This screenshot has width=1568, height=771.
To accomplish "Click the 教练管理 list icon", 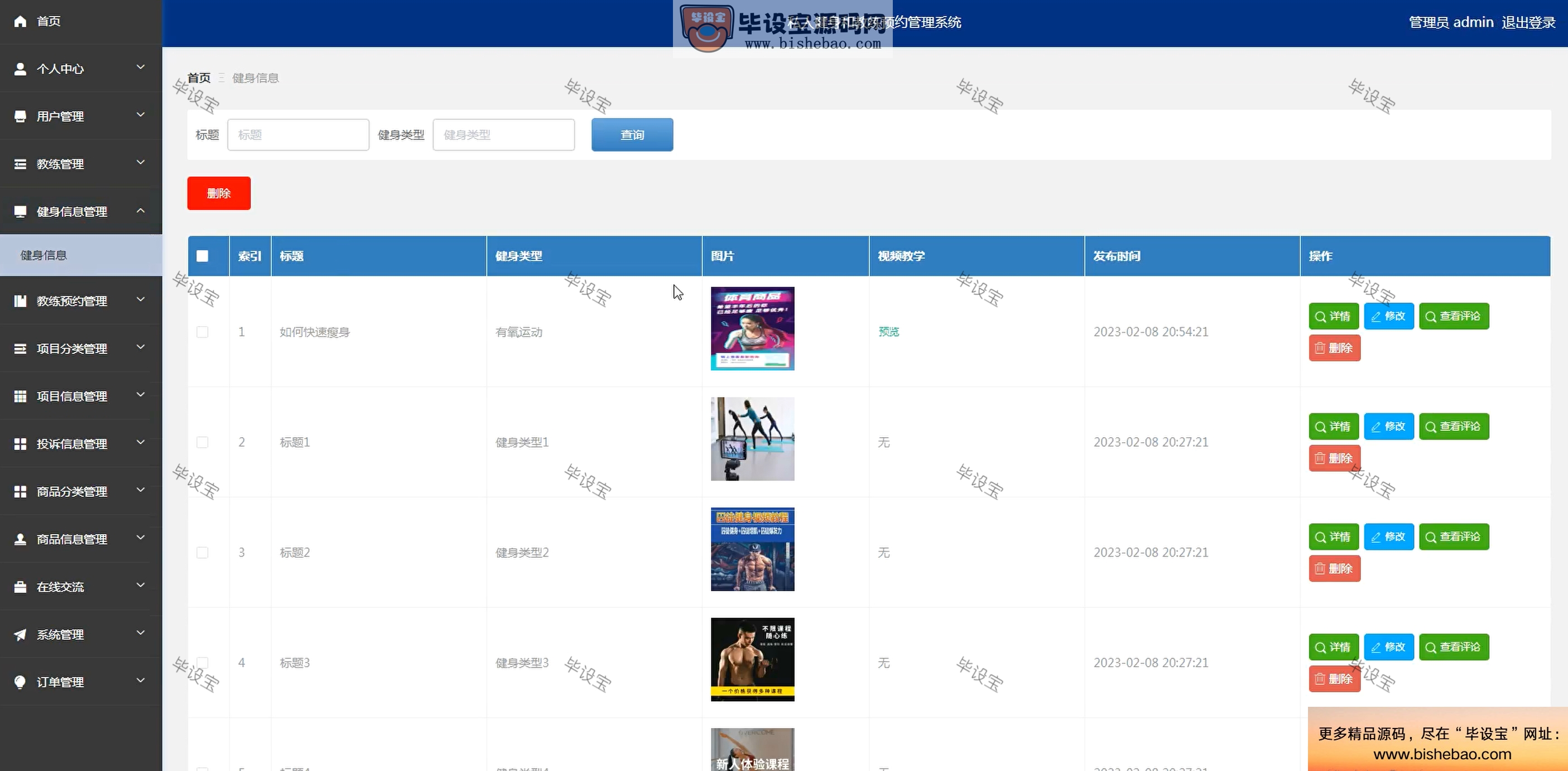I will (x=20, y=164).
